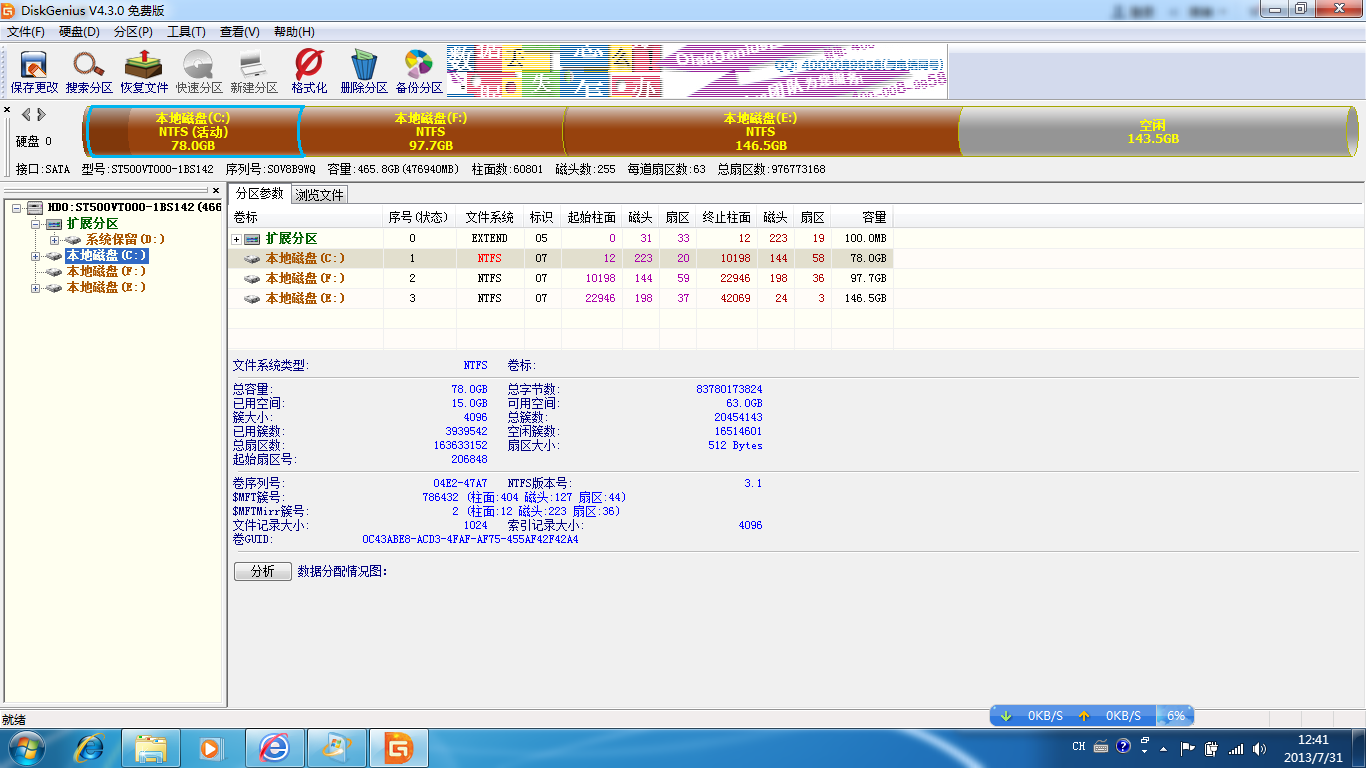Select 本地磁盘(E:) in the left tree
The height and width of the screenshot is (768, 1366).
106,288
